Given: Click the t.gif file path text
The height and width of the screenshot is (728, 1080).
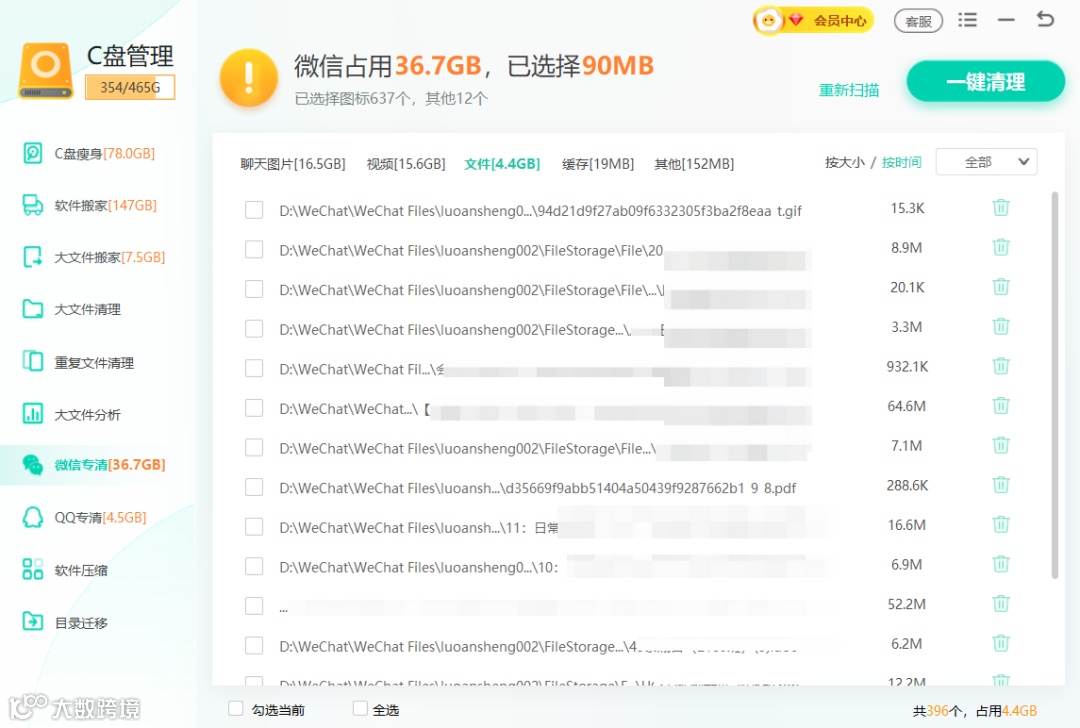Looking at the screenshot, I should pyautogui.click(x=540, y=211).
